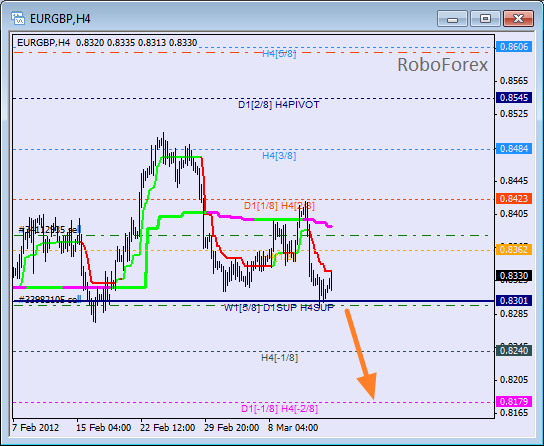This screenshot has width=544, height=446.
Task: Click the 15 Feb 04:00 time label
Action: (x=103, y=428)
